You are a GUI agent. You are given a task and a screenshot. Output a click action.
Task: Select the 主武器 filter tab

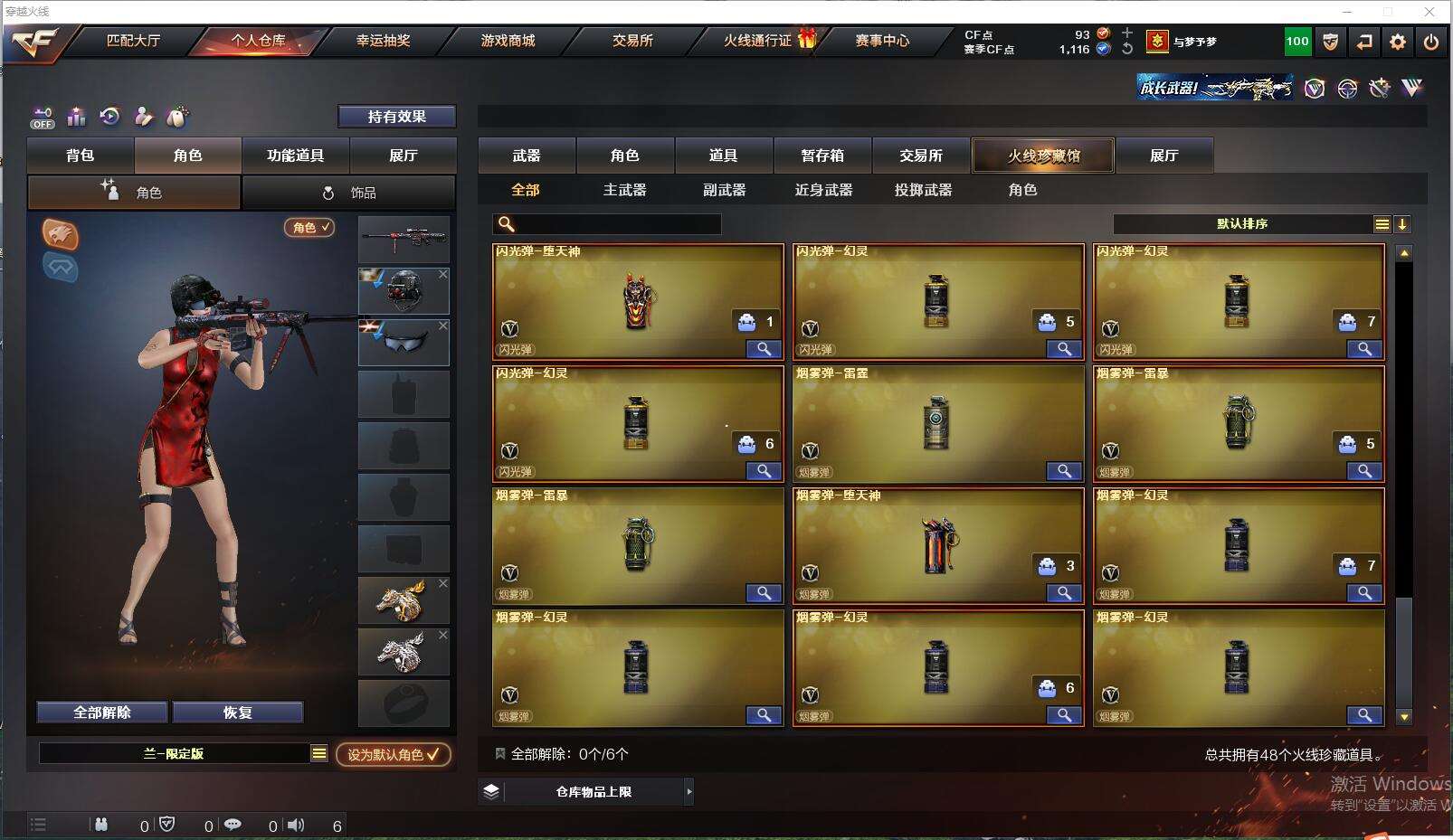[624, 190]
